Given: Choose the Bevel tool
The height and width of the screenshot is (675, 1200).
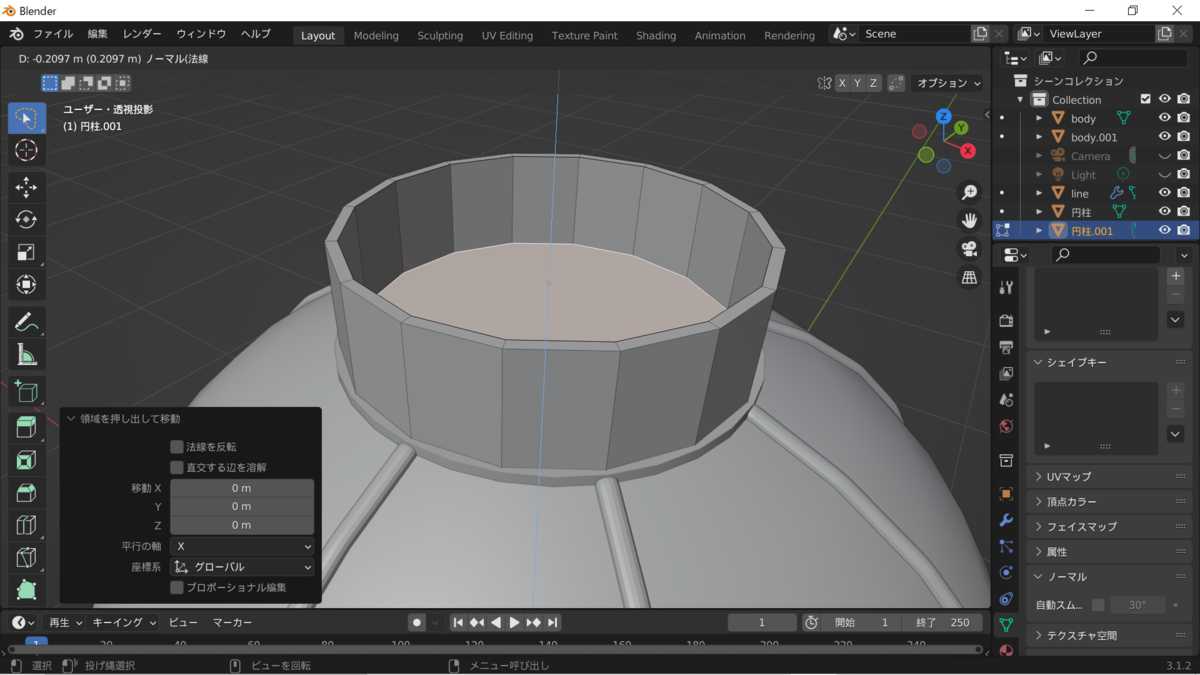Looking at the screenshot, I should pyautogui.click(x=27, y=493).
